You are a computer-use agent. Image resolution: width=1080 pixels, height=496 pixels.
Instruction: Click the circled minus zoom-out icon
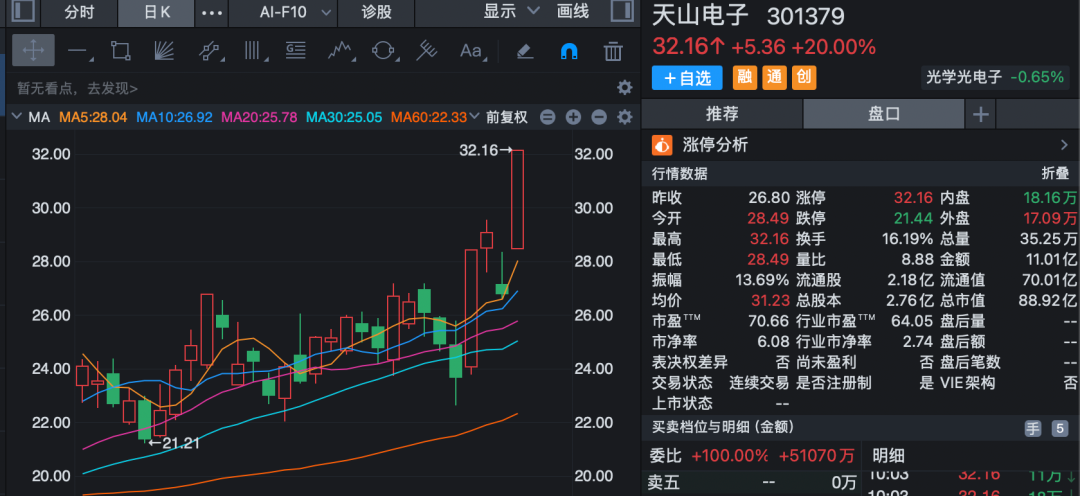tap(599, 117)
